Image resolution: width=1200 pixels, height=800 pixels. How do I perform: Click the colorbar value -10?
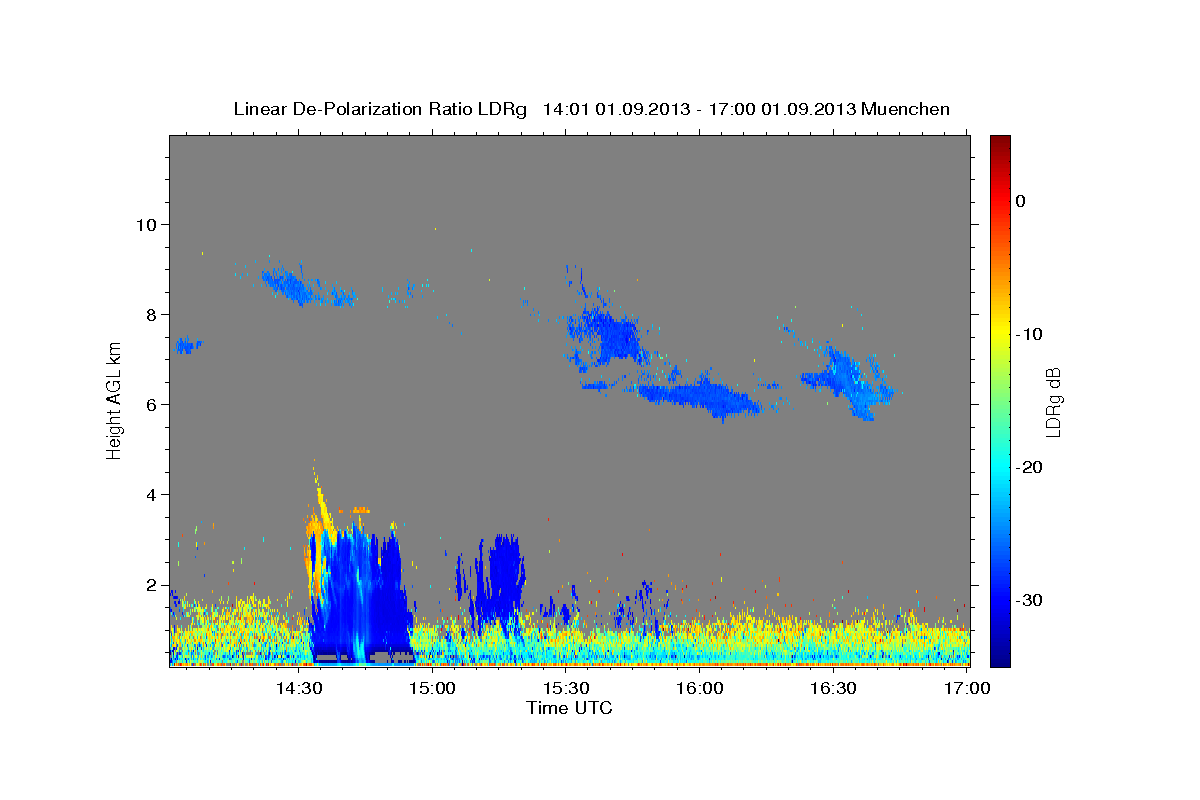click(x=1029, y=334)
